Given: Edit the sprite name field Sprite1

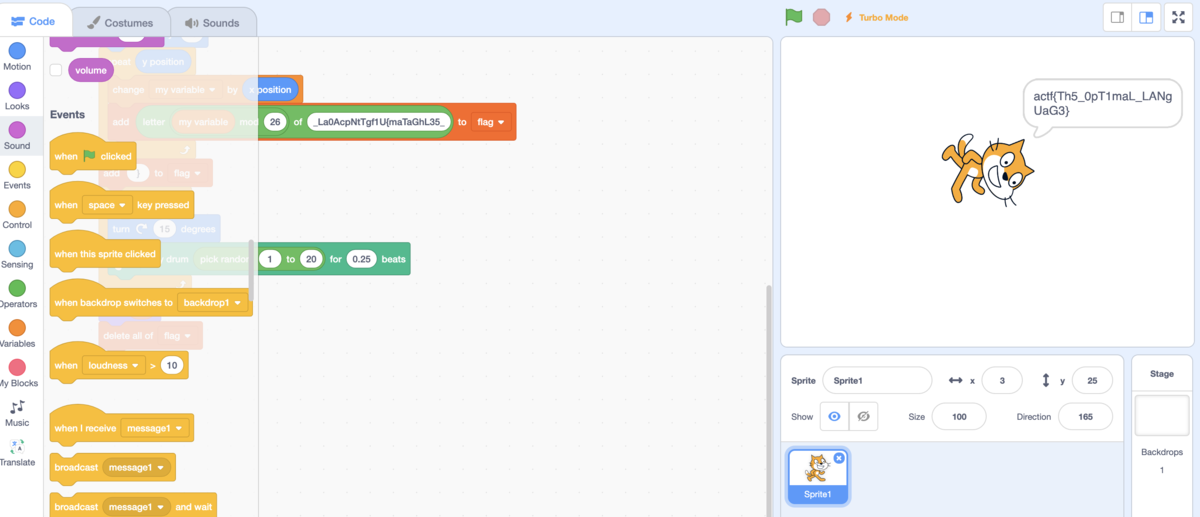Looking at the screenshot, I should tap(877, 380).
